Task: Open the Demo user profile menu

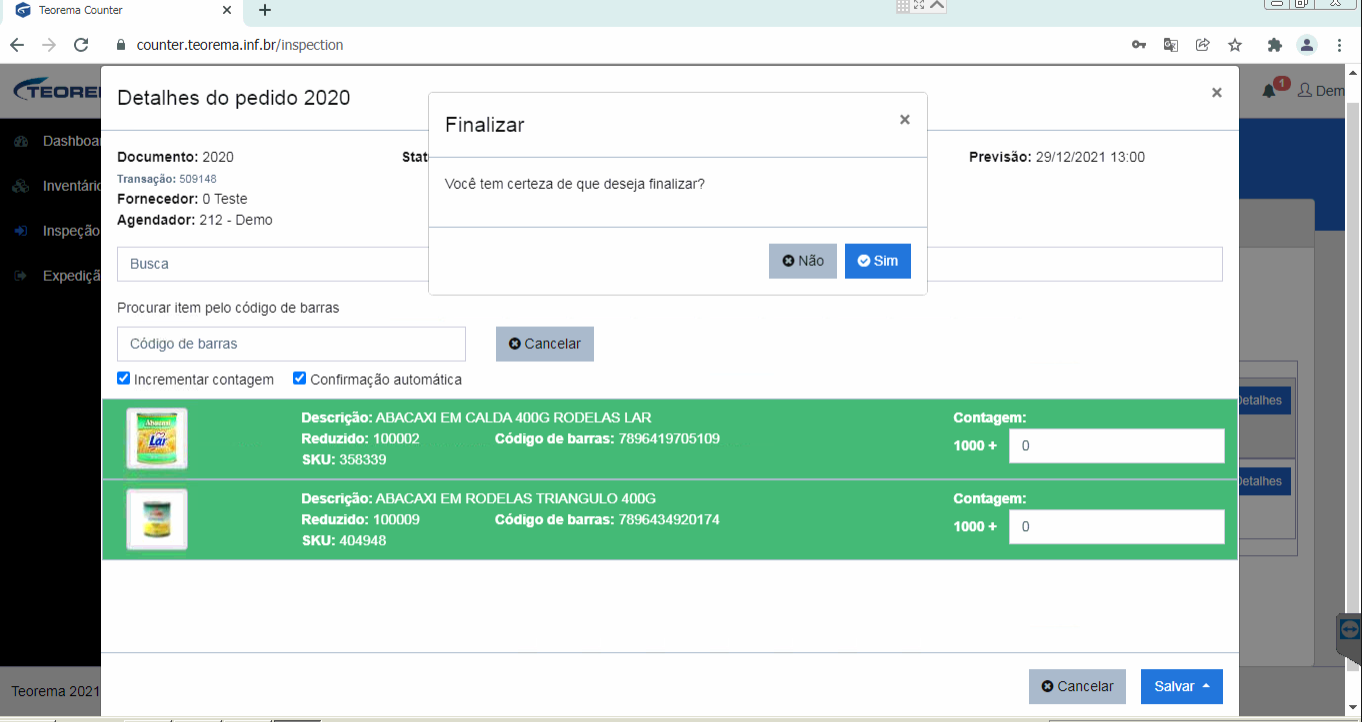Action: point(1321,91)
